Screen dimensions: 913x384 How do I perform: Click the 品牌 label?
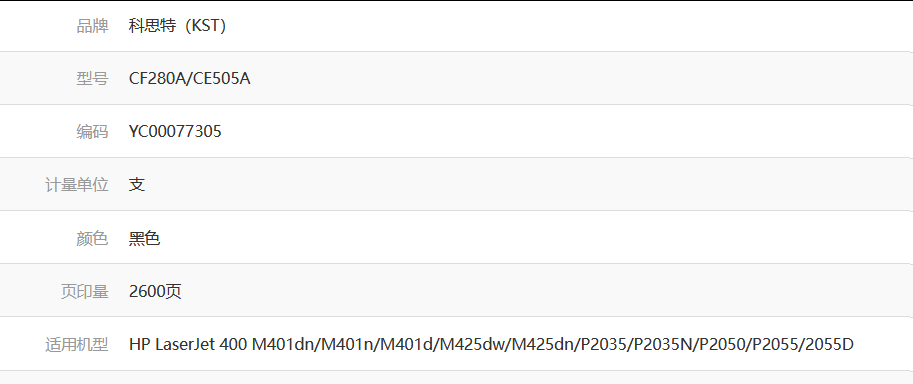[x=92, y=26]
